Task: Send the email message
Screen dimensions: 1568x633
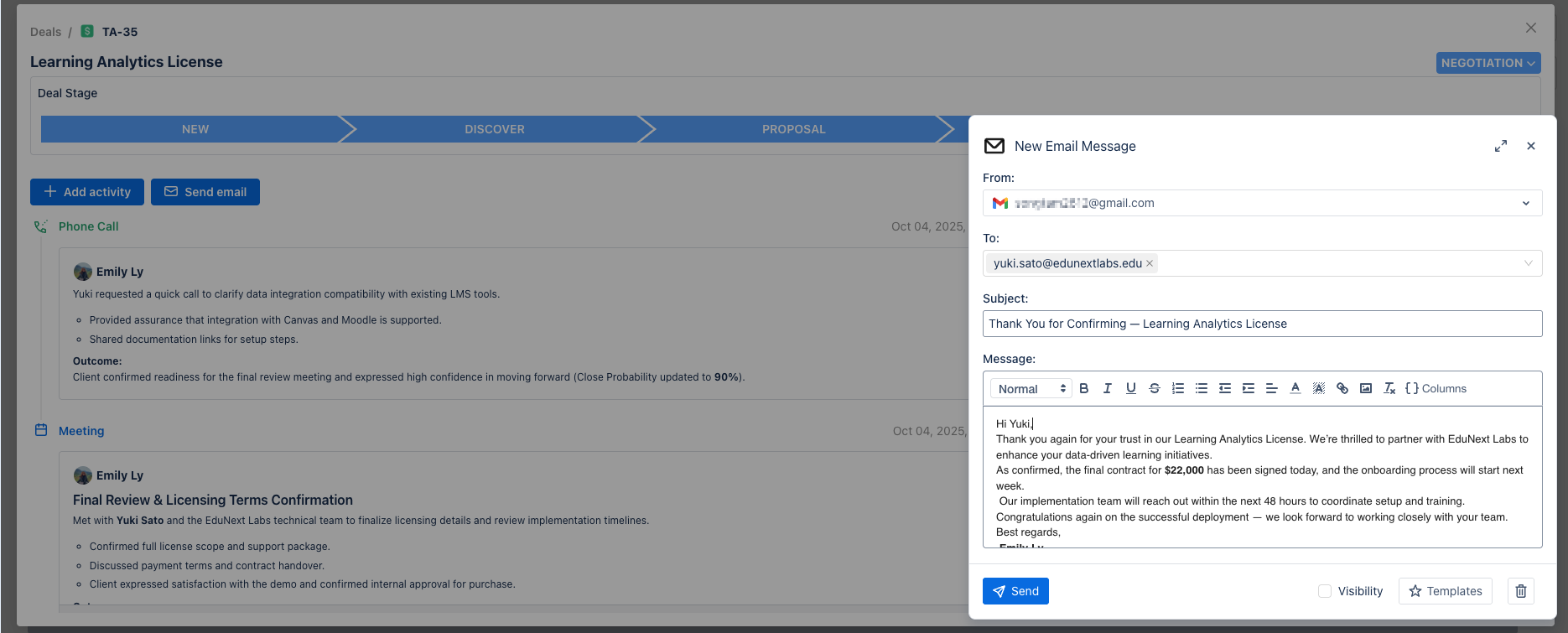Action: [1015, 591]
